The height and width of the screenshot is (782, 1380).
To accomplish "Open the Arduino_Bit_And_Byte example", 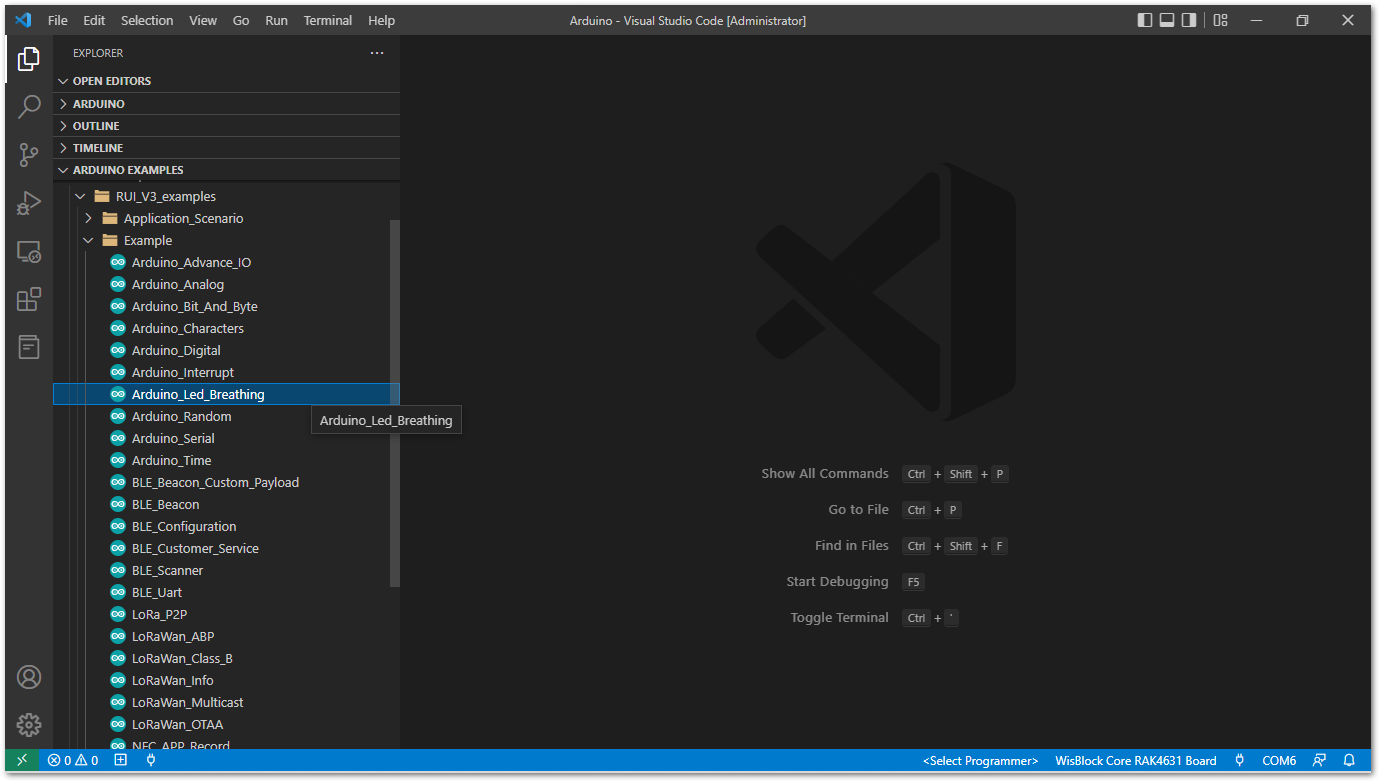I will point(226,307).
